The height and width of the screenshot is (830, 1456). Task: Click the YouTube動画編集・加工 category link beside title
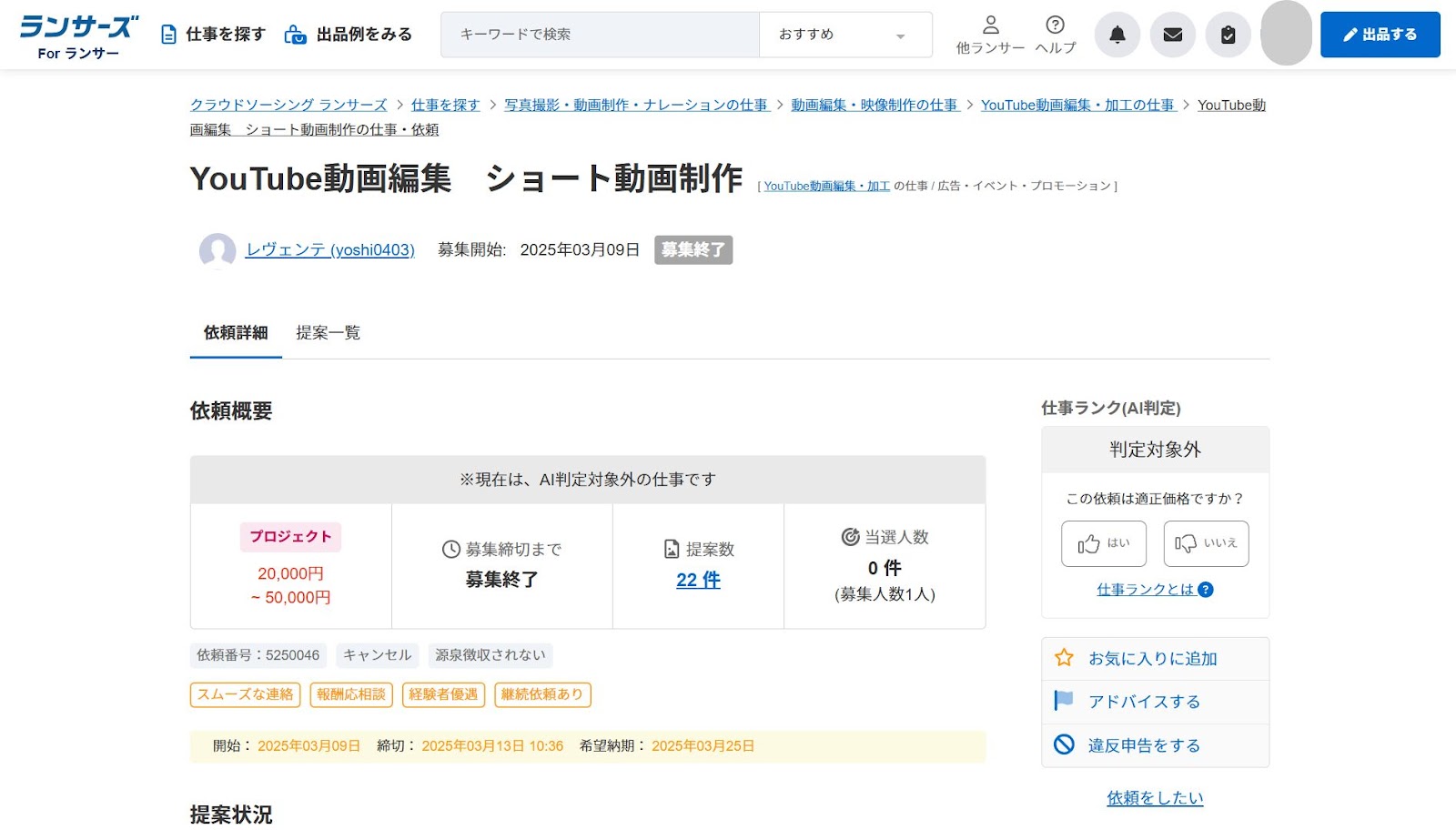[x=826, y=187]
